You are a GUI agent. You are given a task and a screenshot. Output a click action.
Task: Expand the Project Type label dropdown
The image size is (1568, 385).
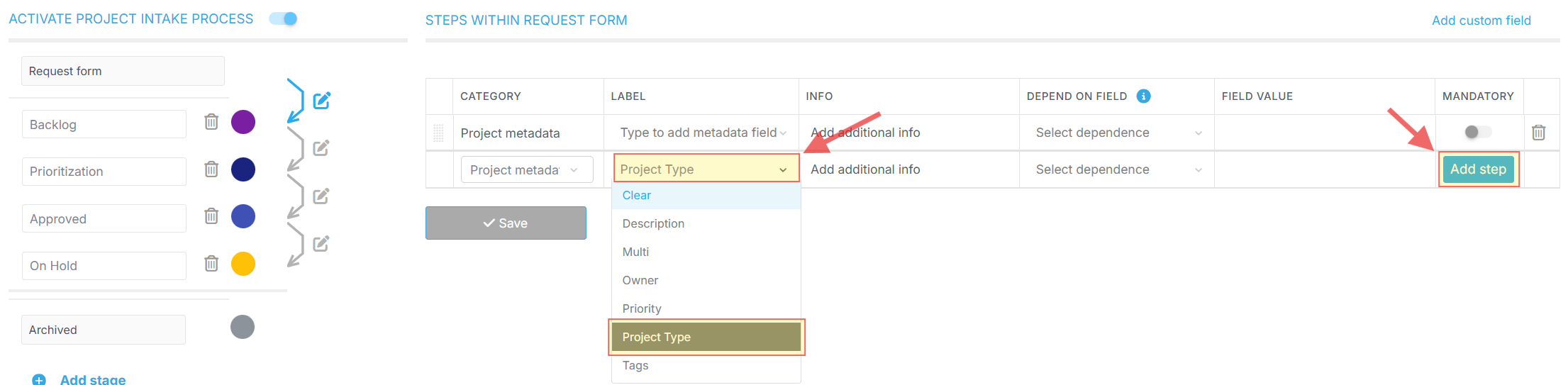point(705,169)
